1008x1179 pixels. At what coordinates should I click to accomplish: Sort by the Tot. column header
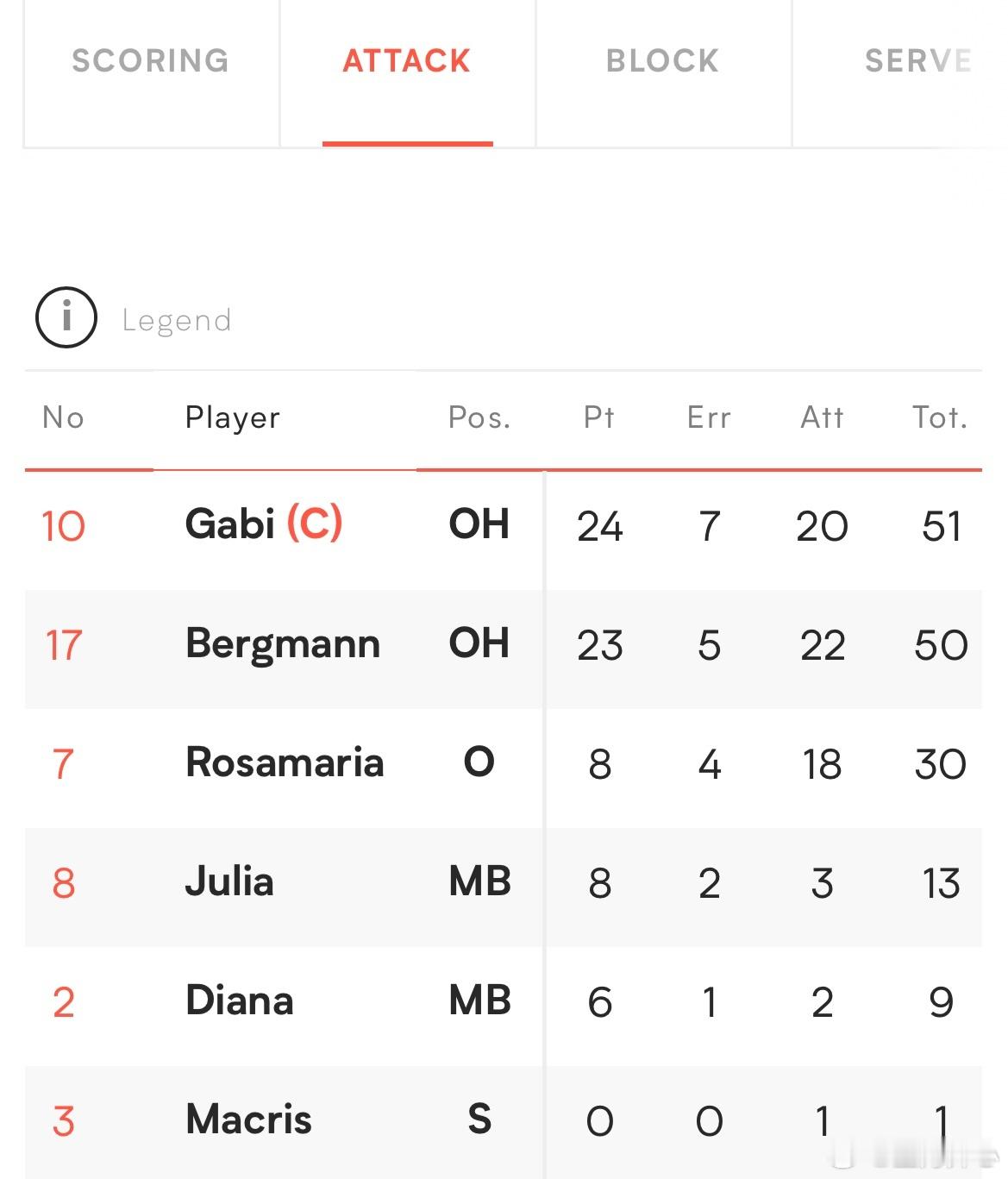941,417
